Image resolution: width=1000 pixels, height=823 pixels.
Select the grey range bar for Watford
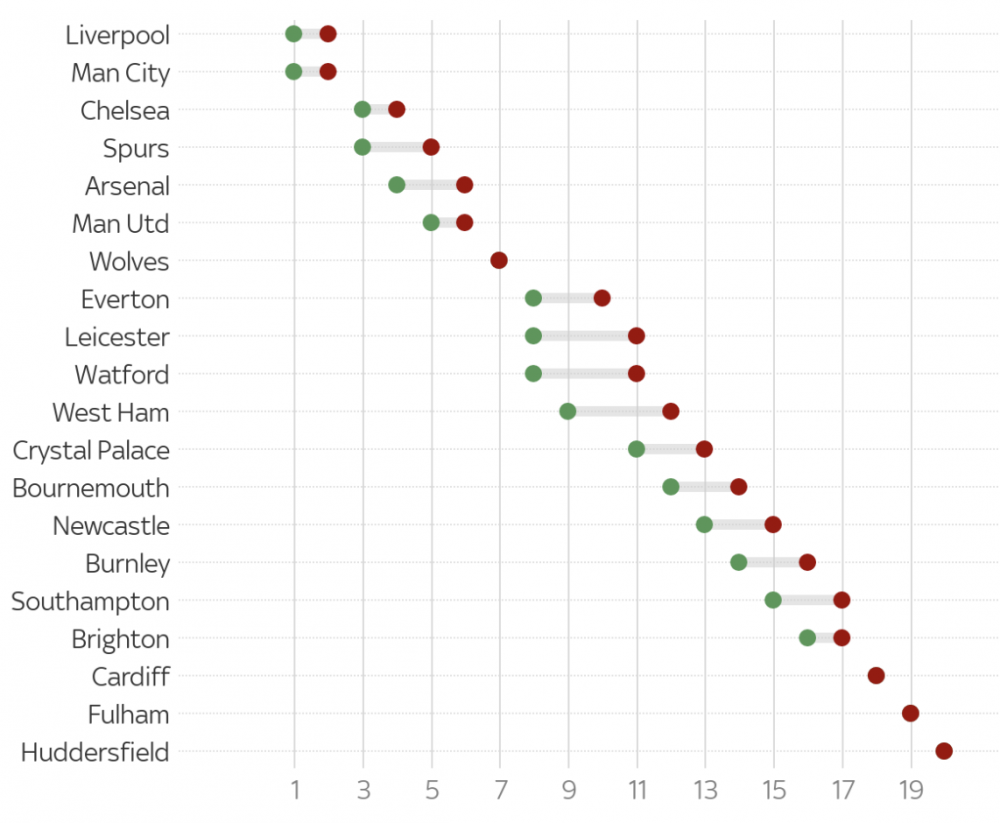coord(585,374)
